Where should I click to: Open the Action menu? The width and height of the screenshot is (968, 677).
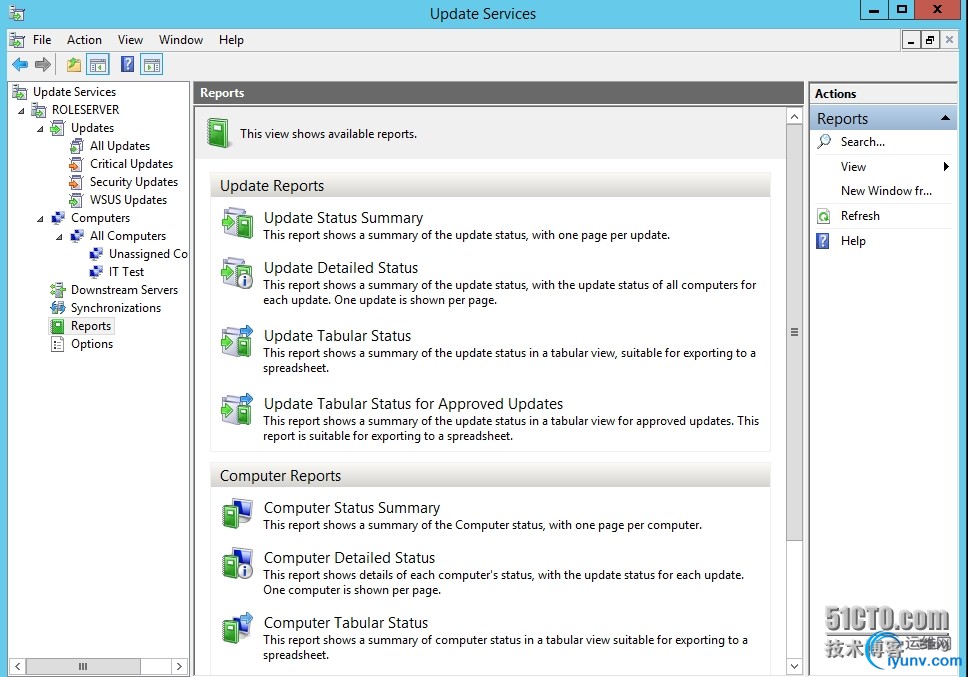coord(85,40)
